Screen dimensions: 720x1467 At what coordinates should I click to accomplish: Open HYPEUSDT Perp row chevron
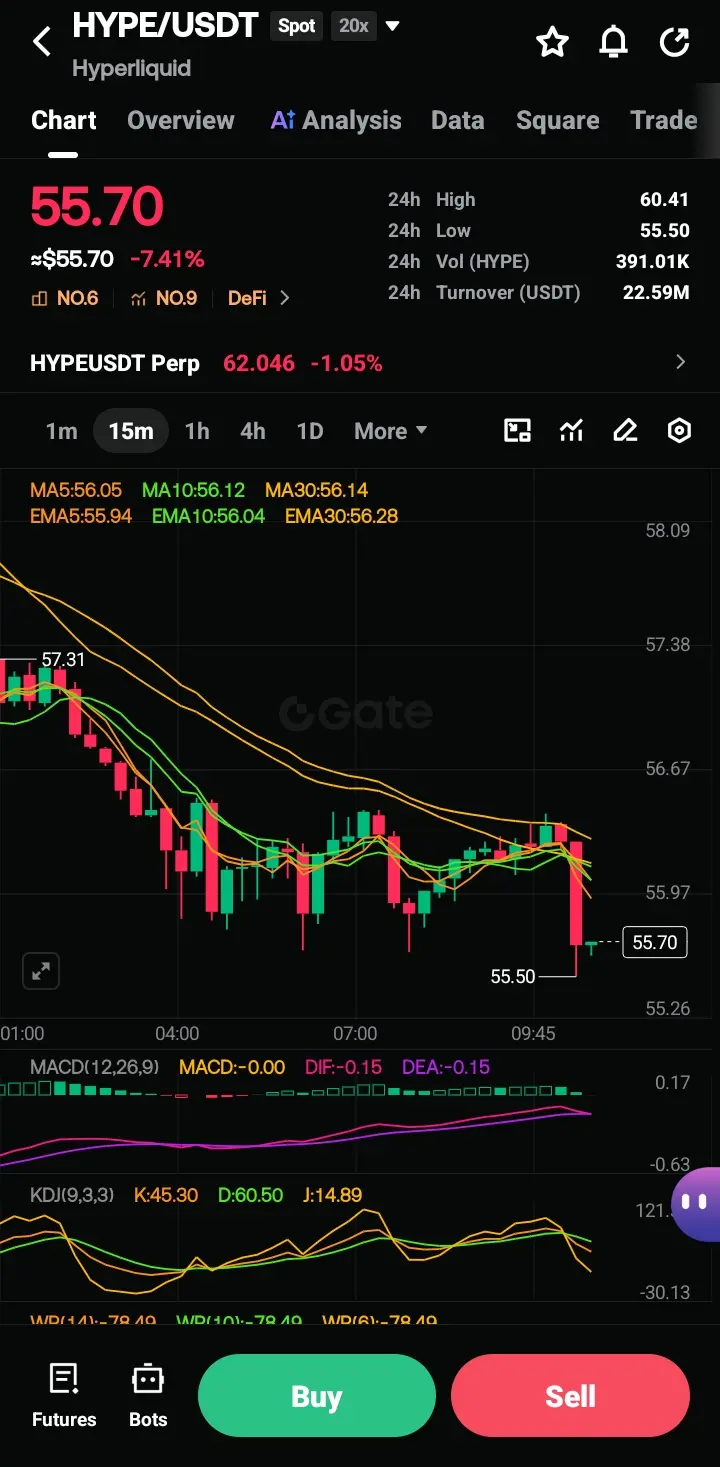[681, 362]
